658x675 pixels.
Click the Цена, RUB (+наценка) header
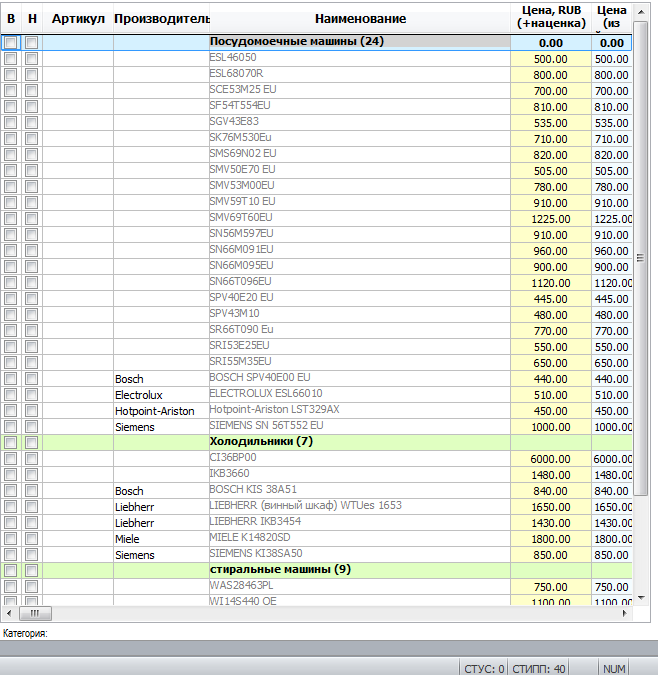551,17
